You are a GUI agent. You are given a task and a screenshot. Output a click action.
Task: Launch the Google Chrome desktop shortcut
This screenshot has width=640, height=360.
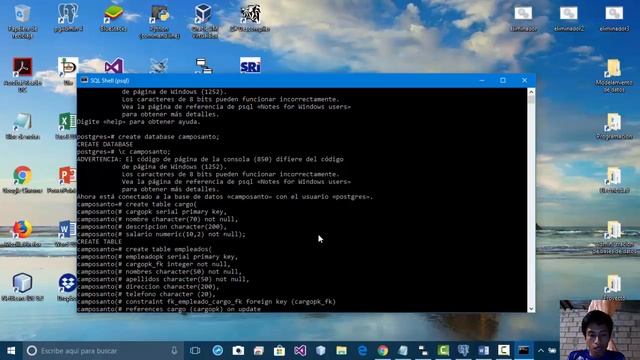(22, 179)
